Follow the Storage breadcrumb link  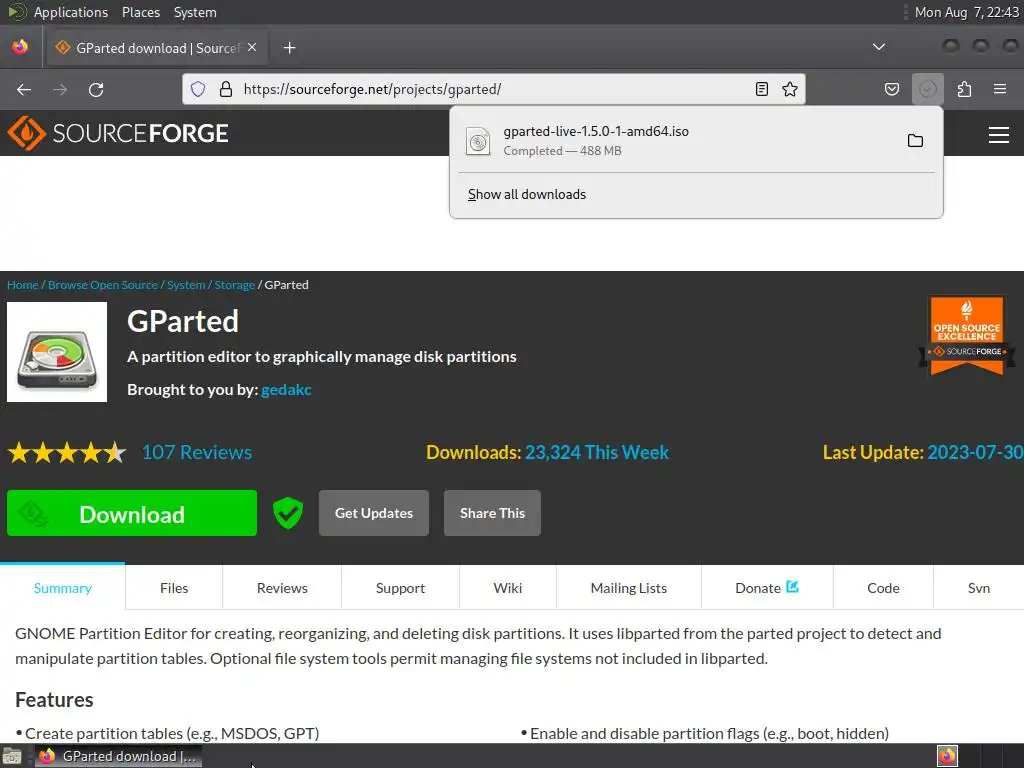(x=234, y=285)
